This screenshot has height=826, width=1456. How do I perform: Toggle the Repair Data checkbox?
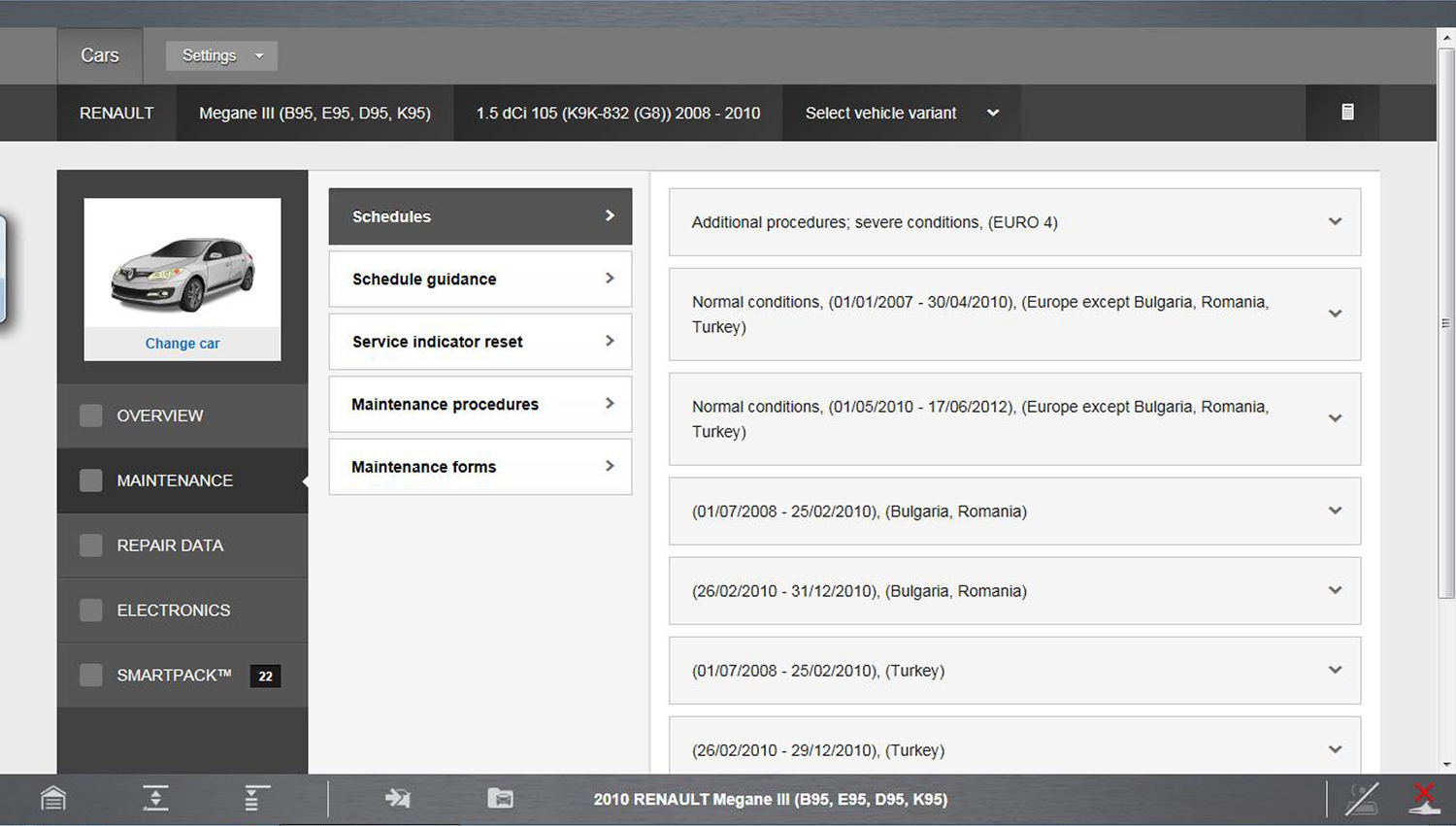pos(91,545)
